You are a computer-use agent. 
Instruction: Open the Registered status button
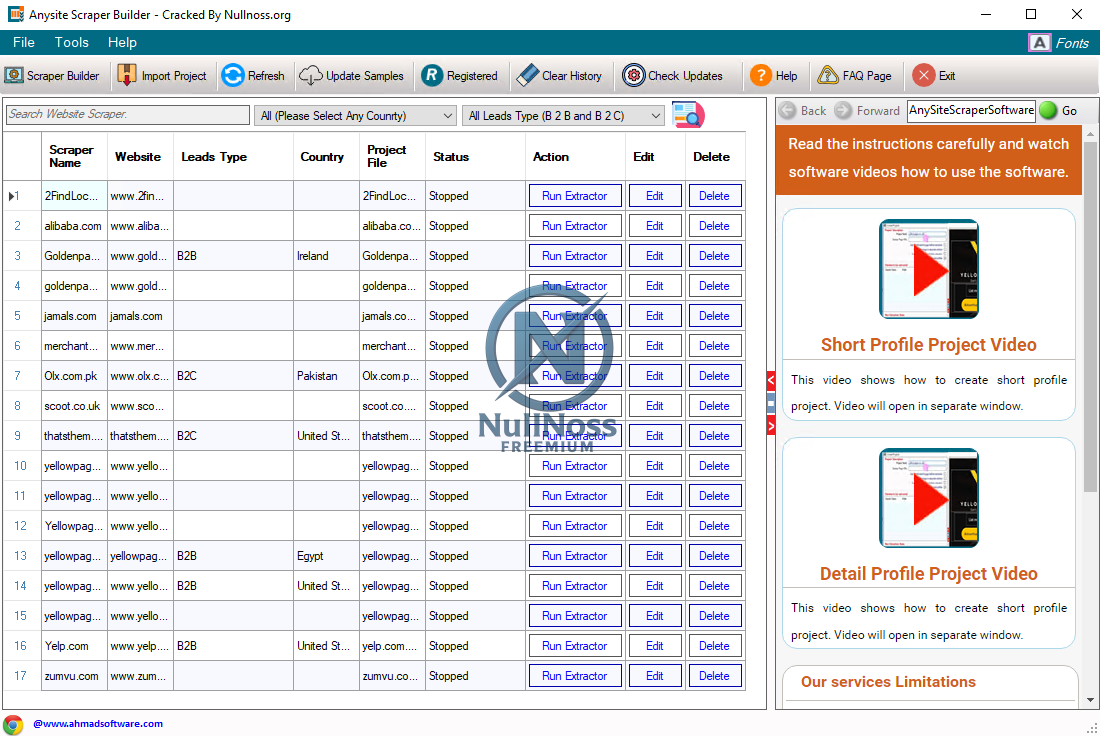[x=460, y=76]
